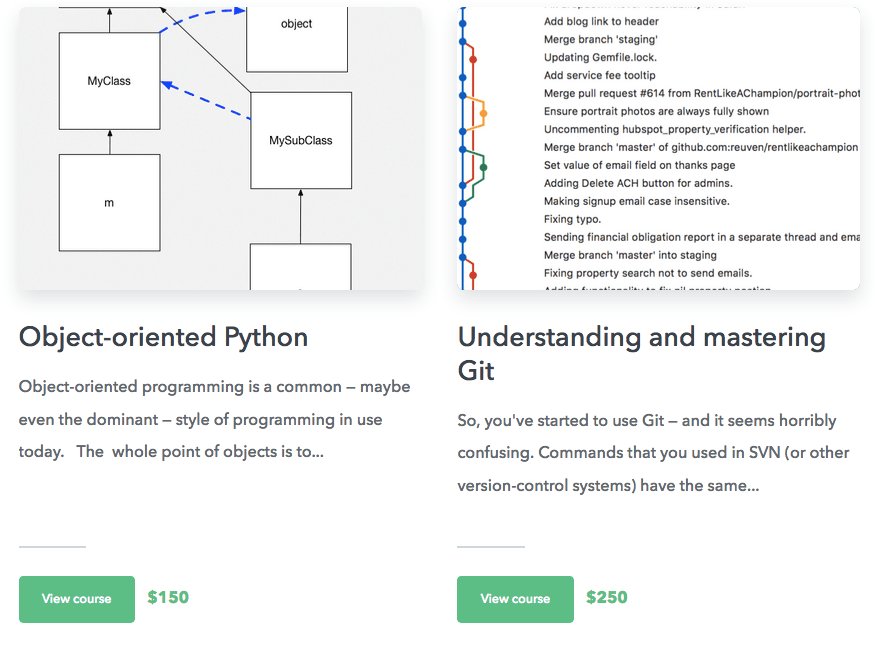
Task: Click the $150 price label
Action: [x=168, y=598]
